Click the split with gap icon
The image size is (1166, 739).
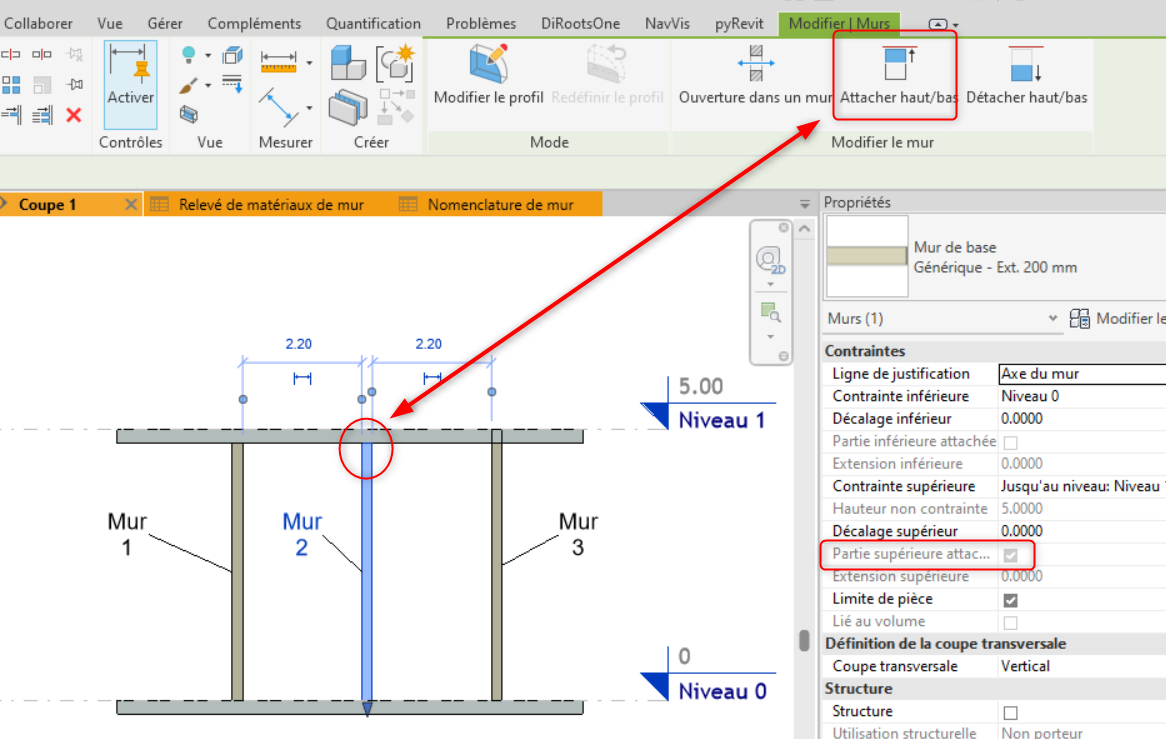click(42, 54)
